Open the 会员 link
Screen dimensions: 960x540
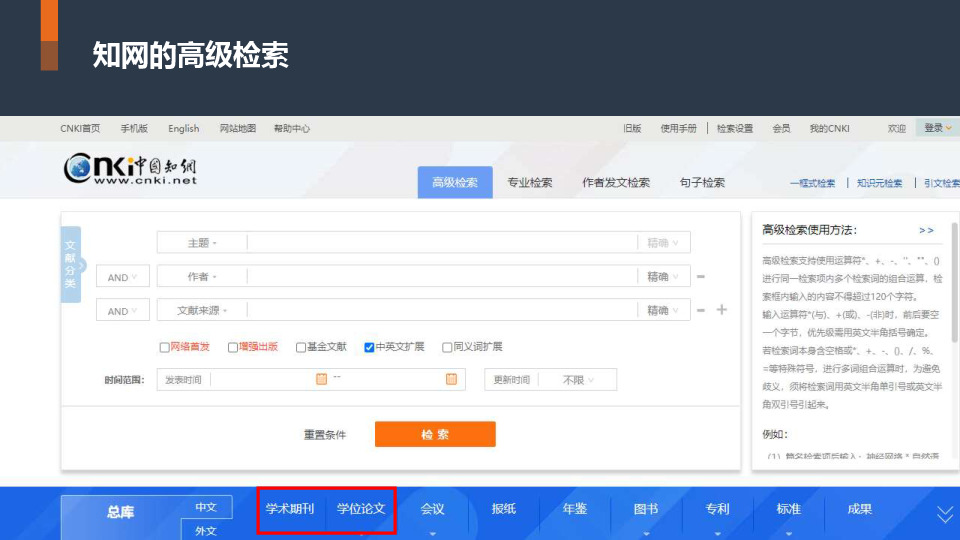point(781,129)
